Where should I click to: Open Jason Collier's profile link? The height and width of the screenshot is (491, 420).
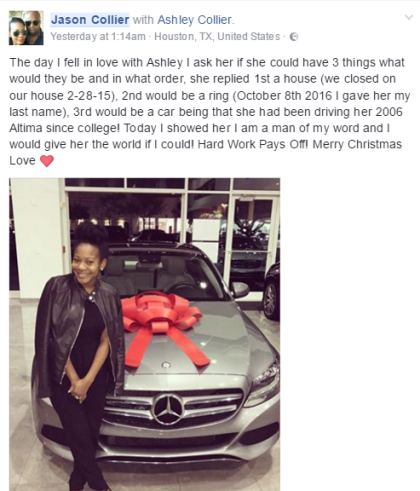90,20
